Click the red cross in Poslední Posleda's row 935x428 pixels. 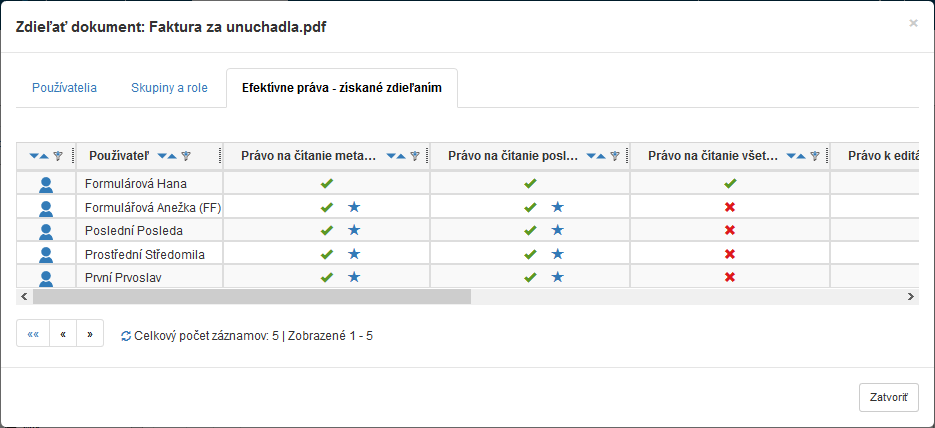coord(730,231)
